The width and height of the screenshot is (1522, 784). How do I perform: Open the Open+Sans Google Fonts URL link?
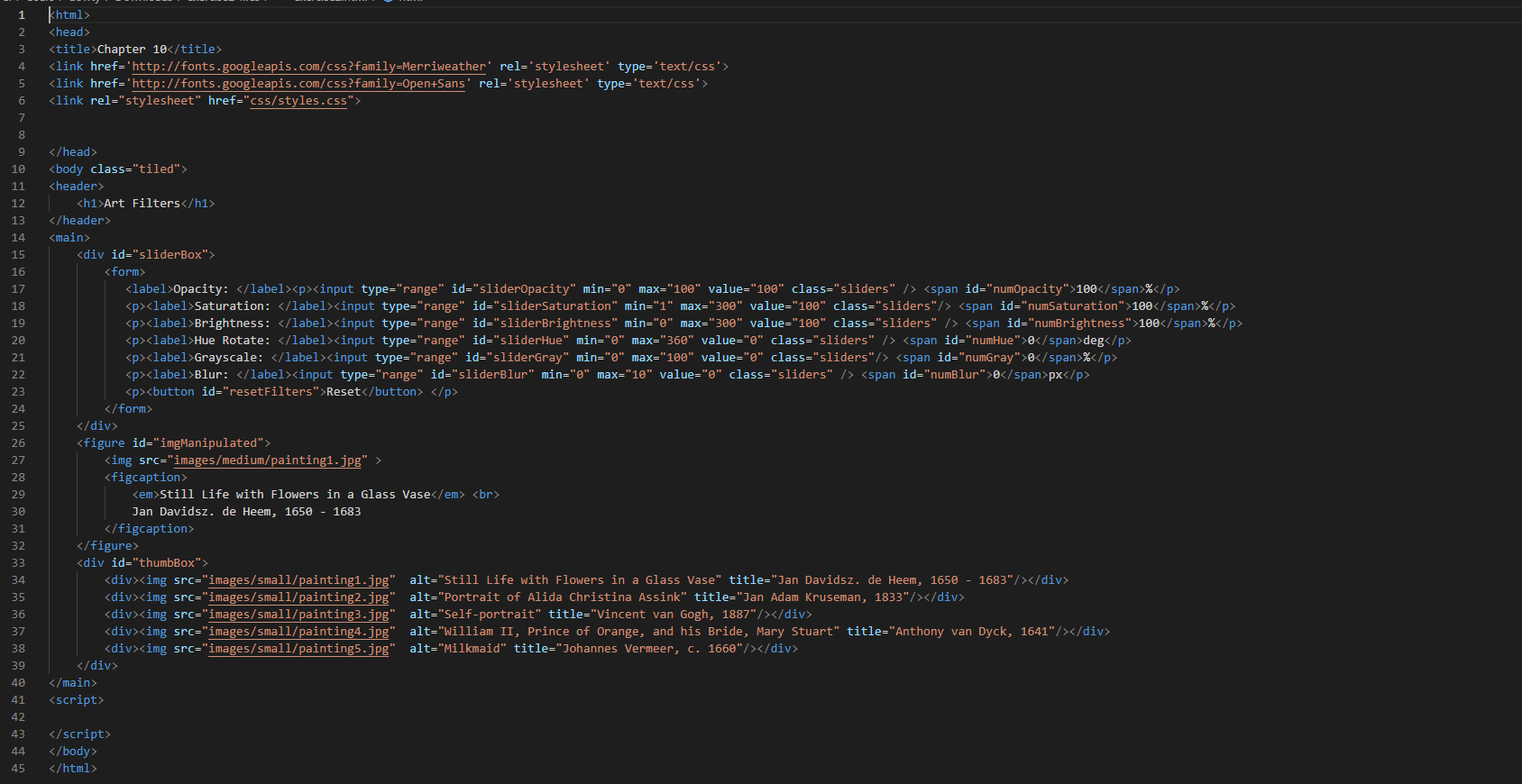(x=298, y=84)
